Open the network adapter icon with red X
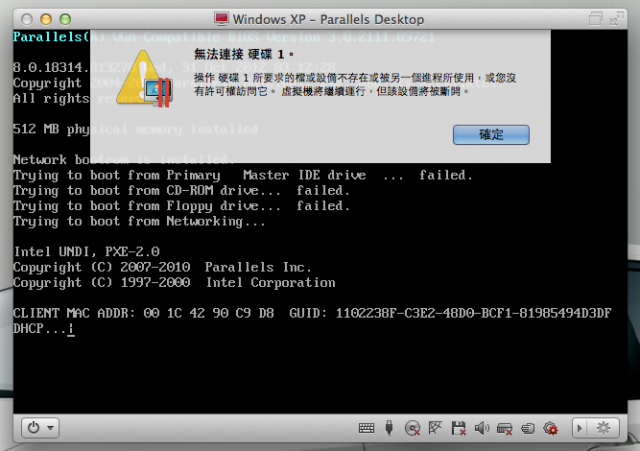This screenshot has width=640, height=451. pos(504,429)
